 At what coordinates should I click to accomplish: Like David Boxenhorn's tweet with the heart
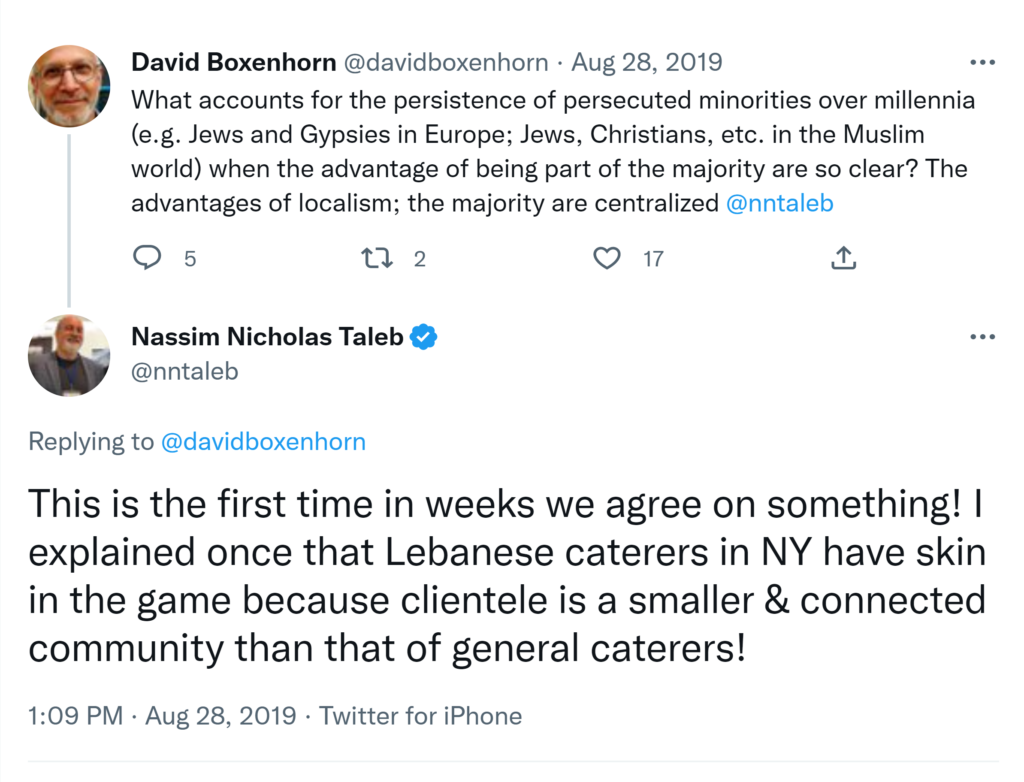pyautogui.click(x=606, y=258)
